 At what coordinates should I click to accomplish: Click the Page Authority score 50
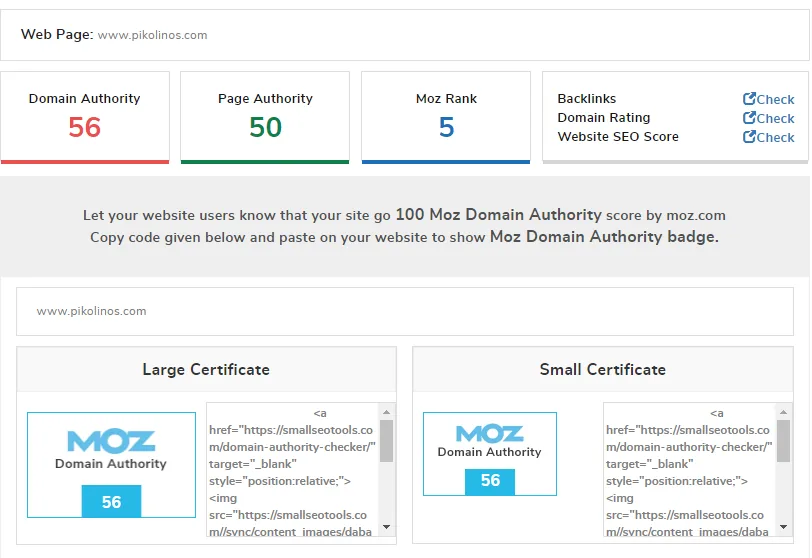(x=265, y=127)
